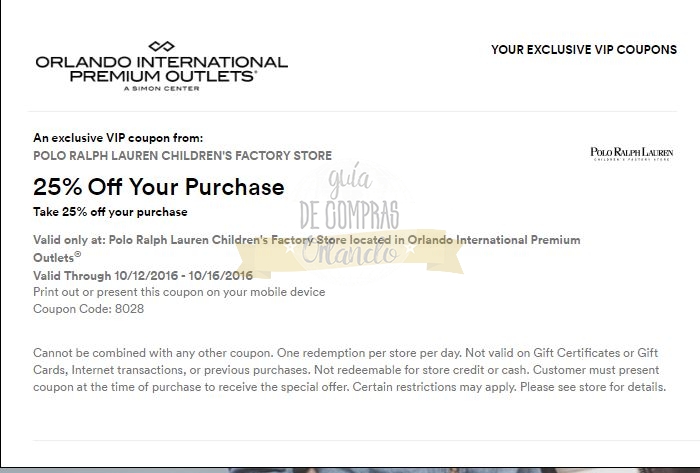This screenshot has height=473, width=700.
Task: Click the Polo Ralph Lauren Children's Factory Store name
Action: pos(182,155)
